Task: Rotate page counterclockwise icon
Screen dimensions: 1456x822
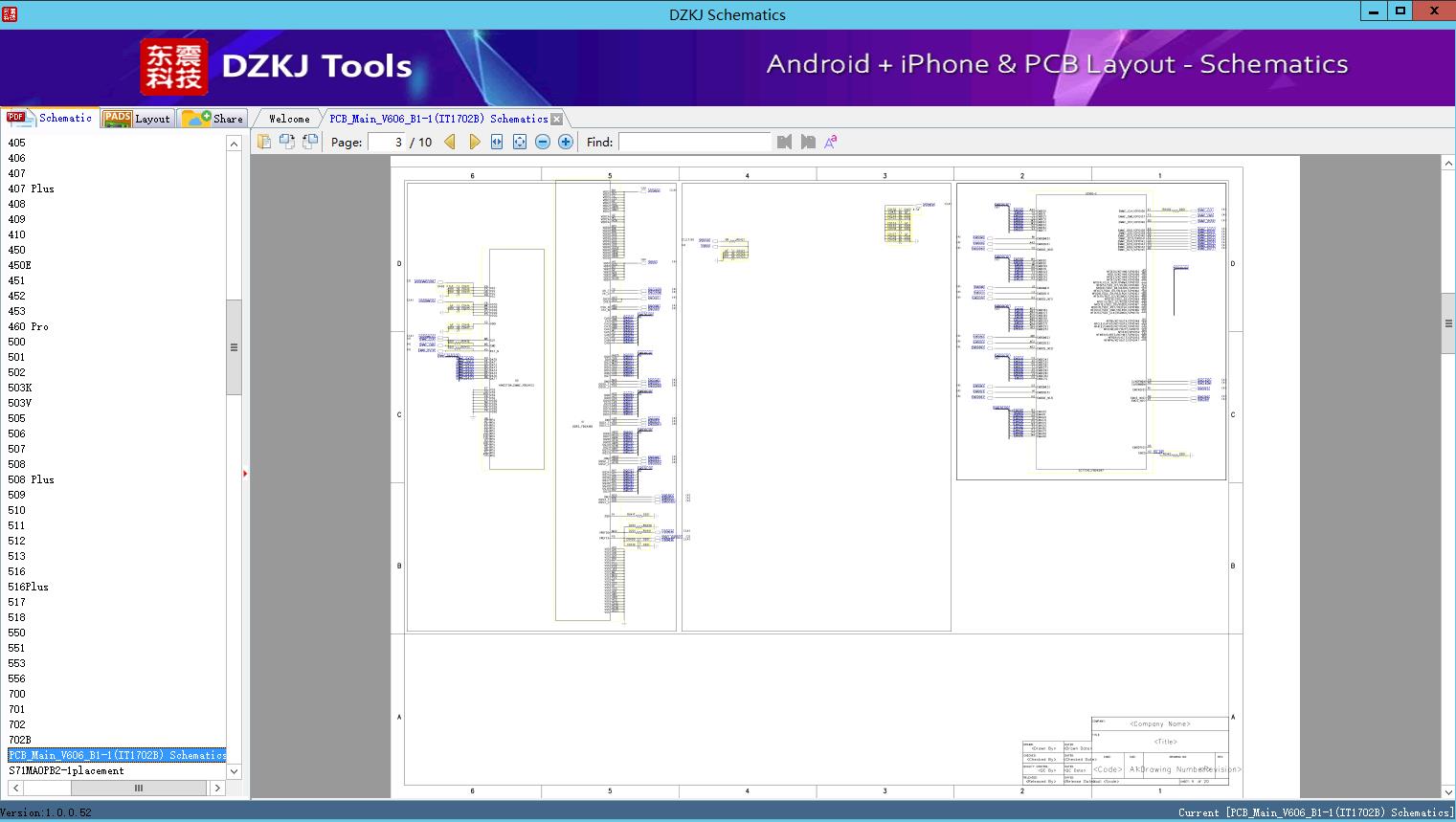Action: 310,142
